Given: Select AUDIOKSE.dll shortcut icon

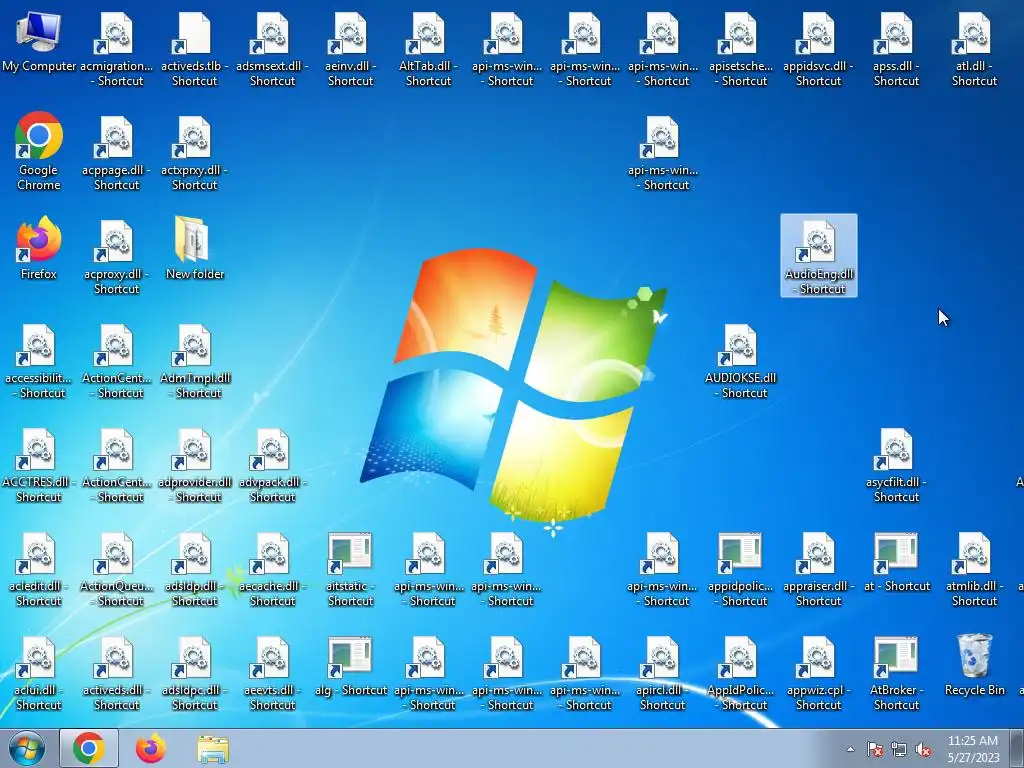Looking at the screenshot, I should click(x=741, y=361).
